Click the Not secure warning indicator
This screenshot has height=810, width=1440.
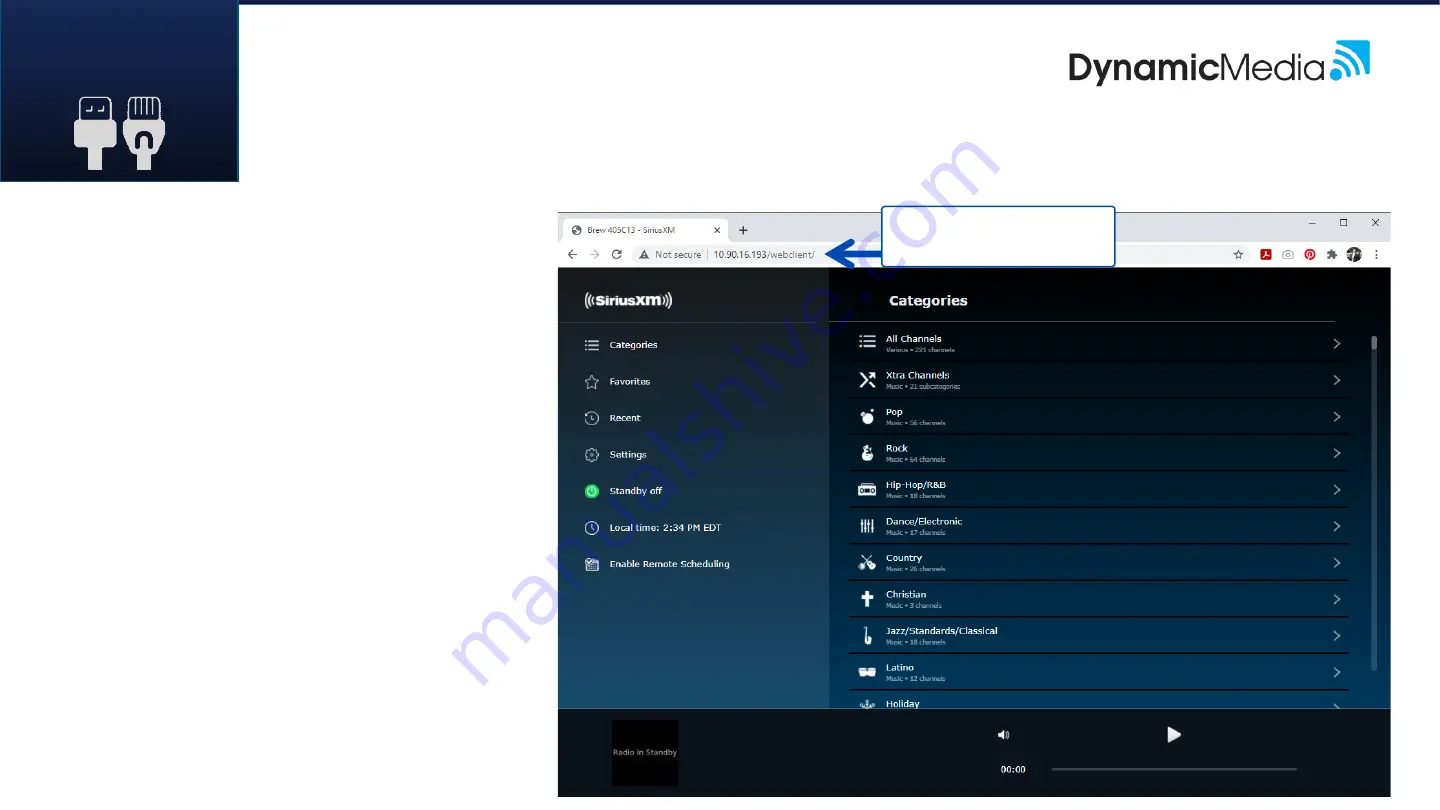coord(671,255)
